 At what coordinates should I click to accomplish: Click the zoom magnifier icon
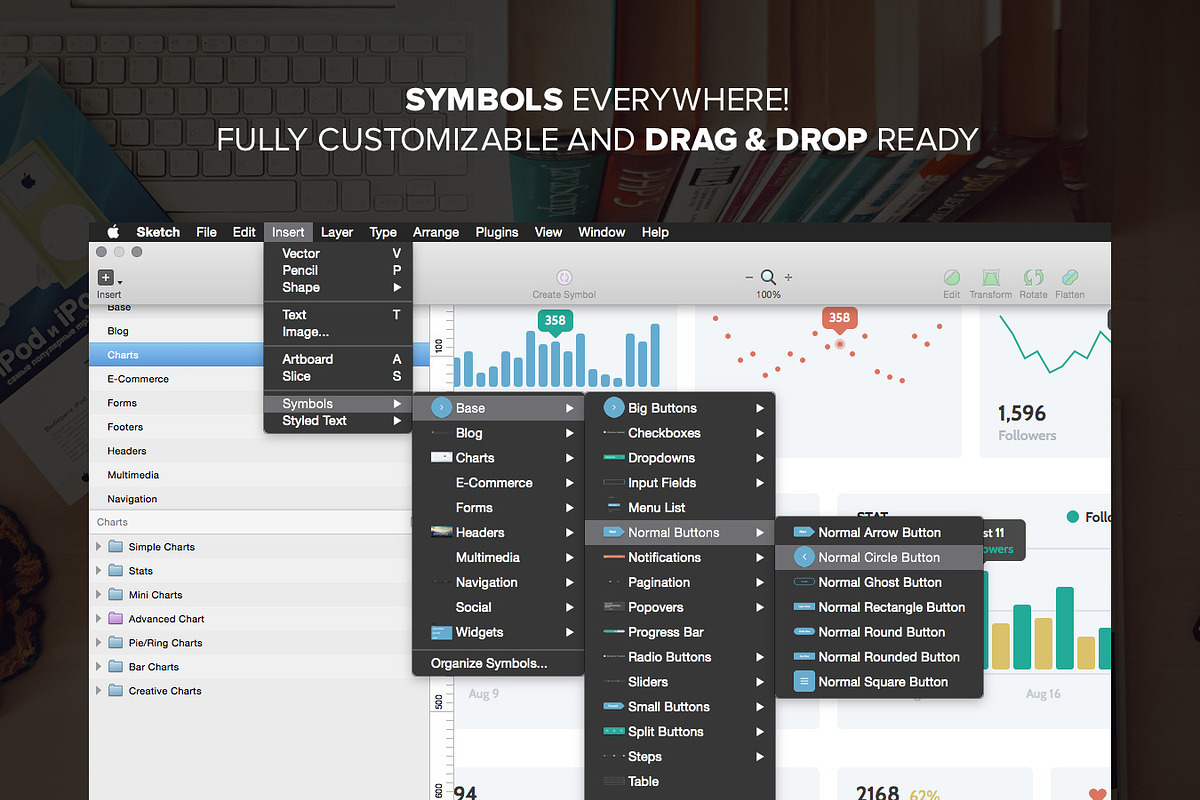(x=768, y=277)
